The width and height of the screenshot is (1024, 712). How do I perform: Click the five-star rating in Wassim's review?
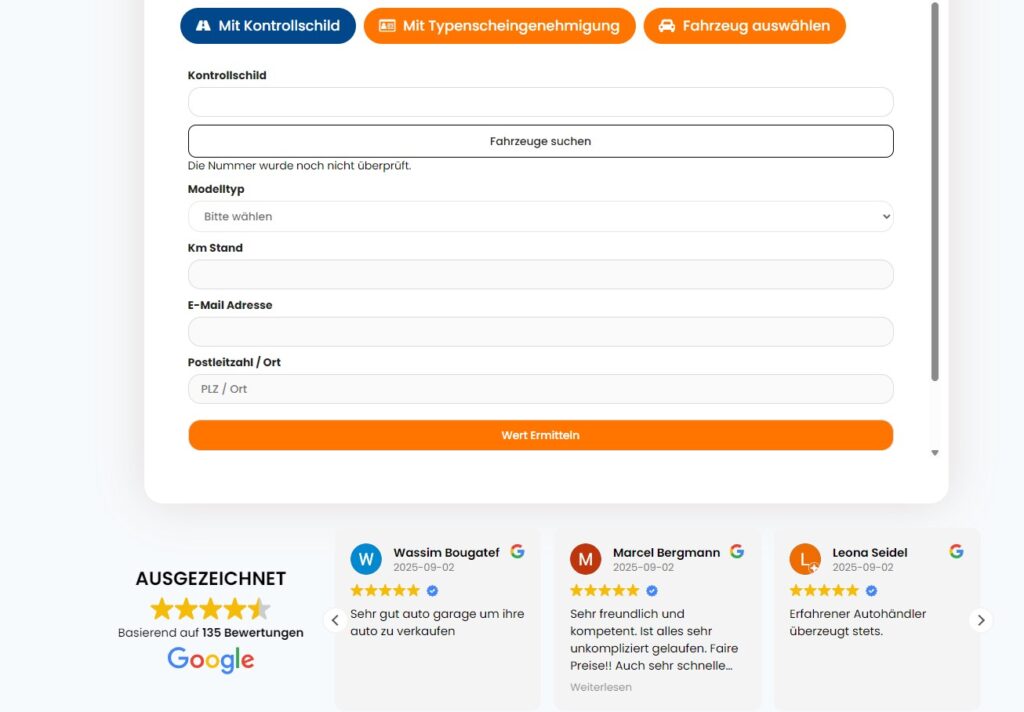point(385,590)
